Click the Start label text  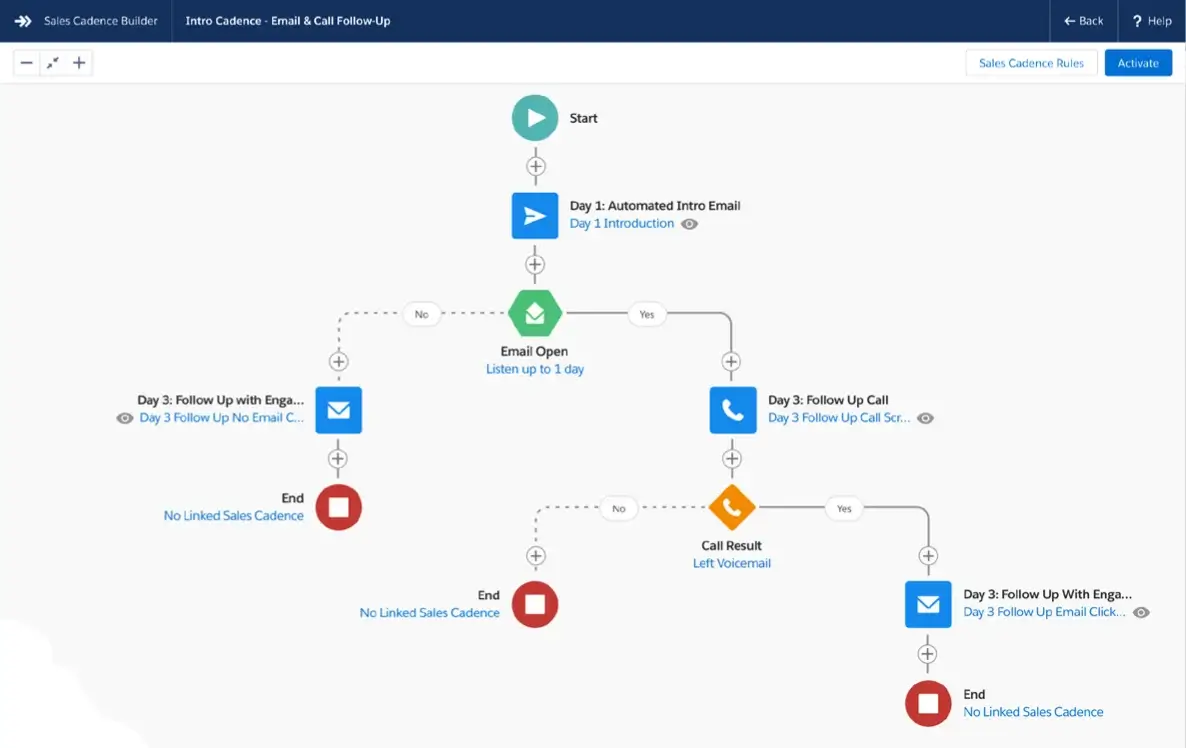click(x=583, y=118)
